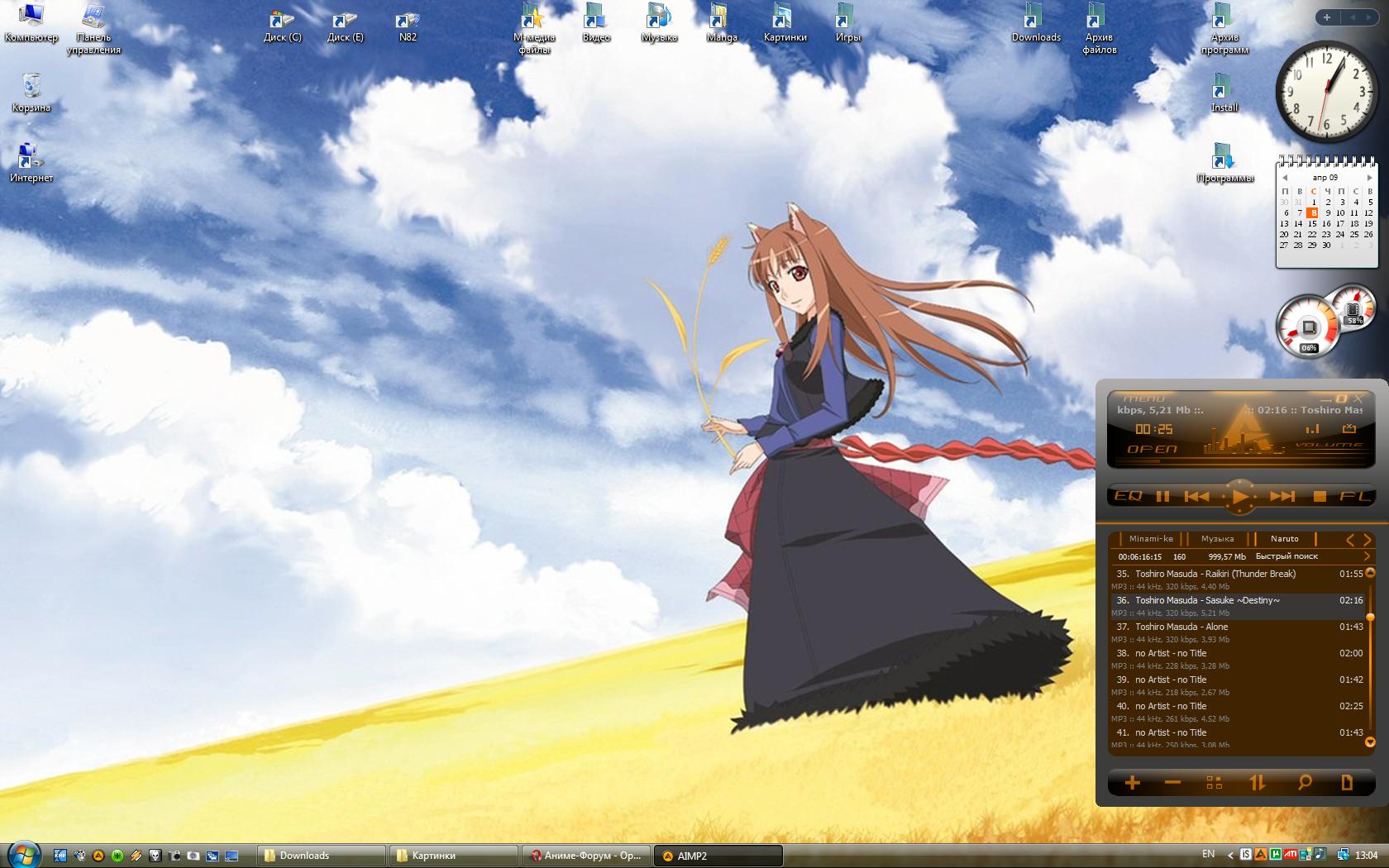Switch to Downloads window on taskbar
The height and width of the screenshot is (868, 1389).
coord(322,856)
